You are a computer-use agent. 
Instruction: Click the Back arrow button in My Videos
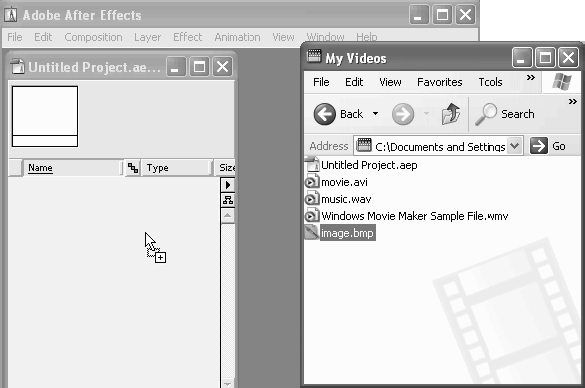(324, 114)
